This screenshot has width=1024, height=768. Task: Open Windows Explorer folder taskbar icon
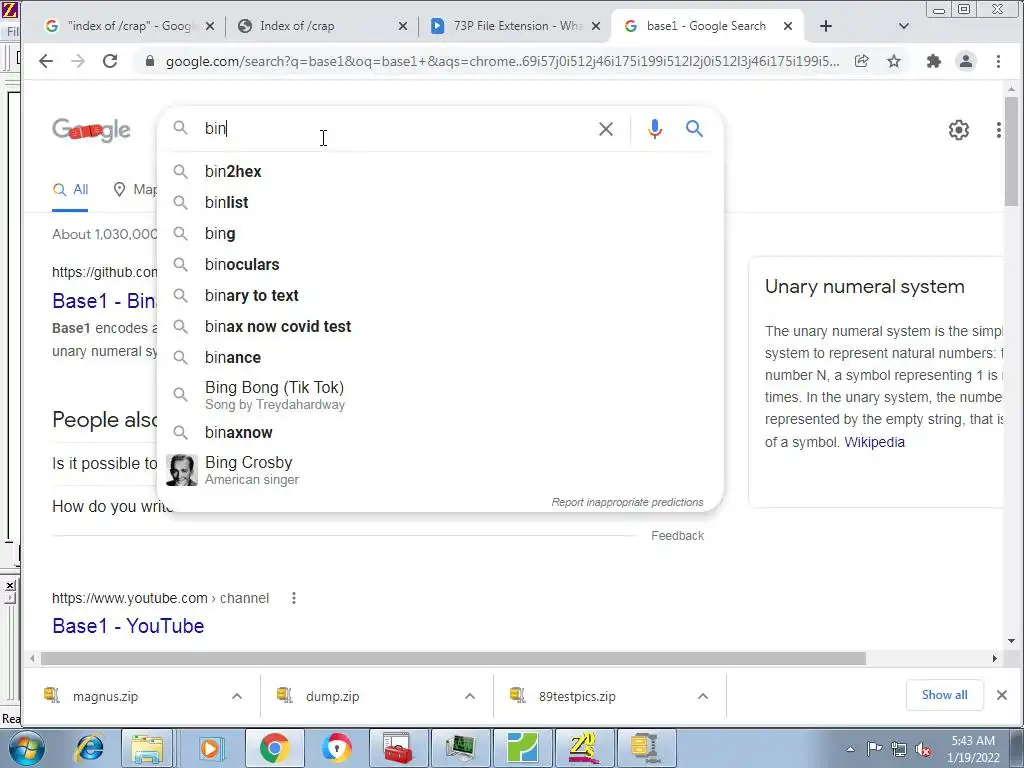147,748
